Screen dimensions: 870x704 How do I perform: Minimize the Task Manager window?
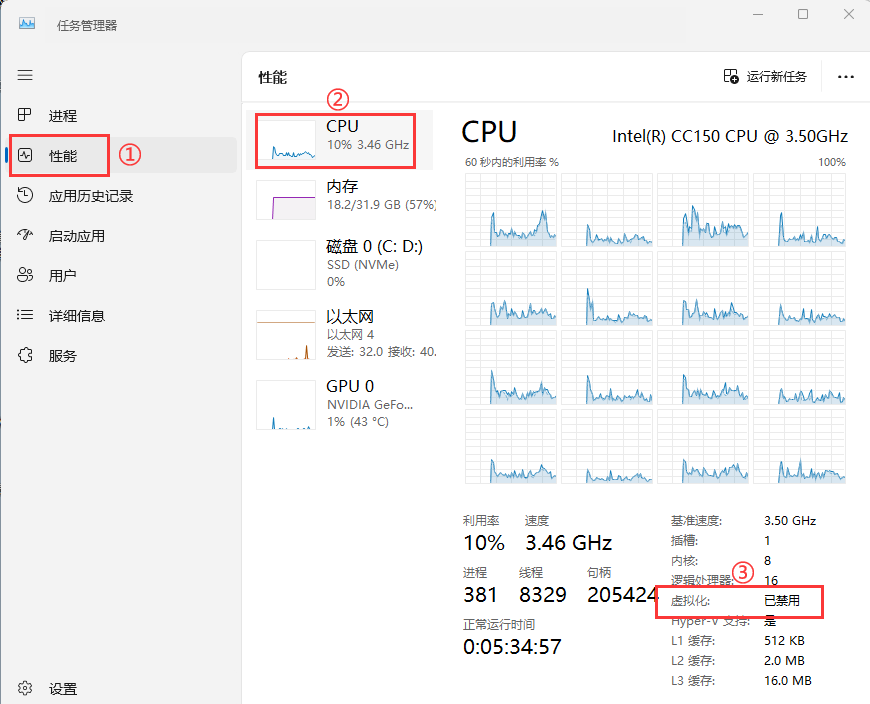tap(757, 15)
